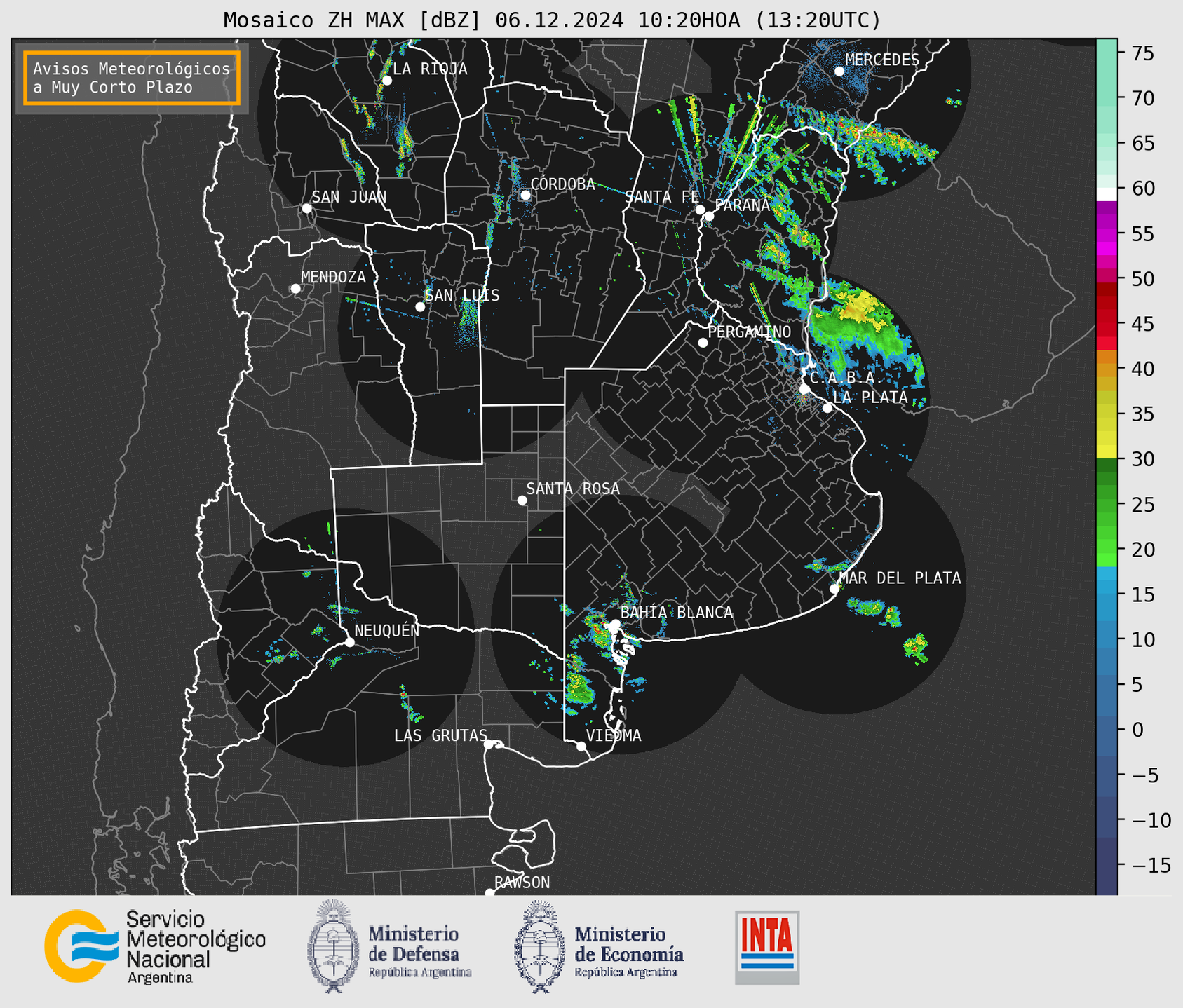
Task: Click the Avisos Meteorológicos a Muy Corto Plazo box
Action: (132, 78)
